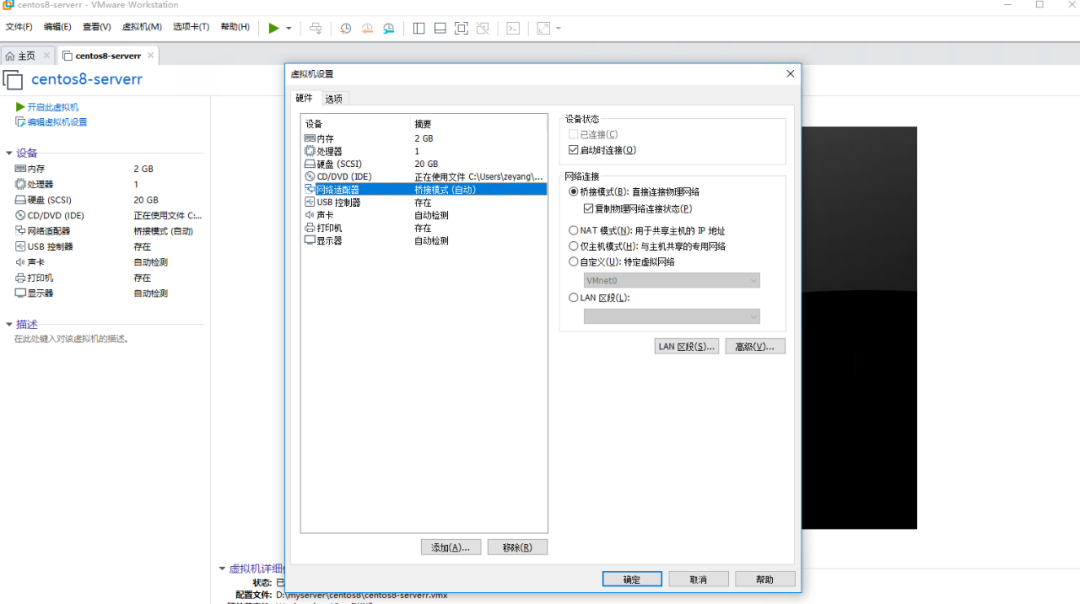
Task: Collapse the 设备 section in main window
Action: [9, 153]
